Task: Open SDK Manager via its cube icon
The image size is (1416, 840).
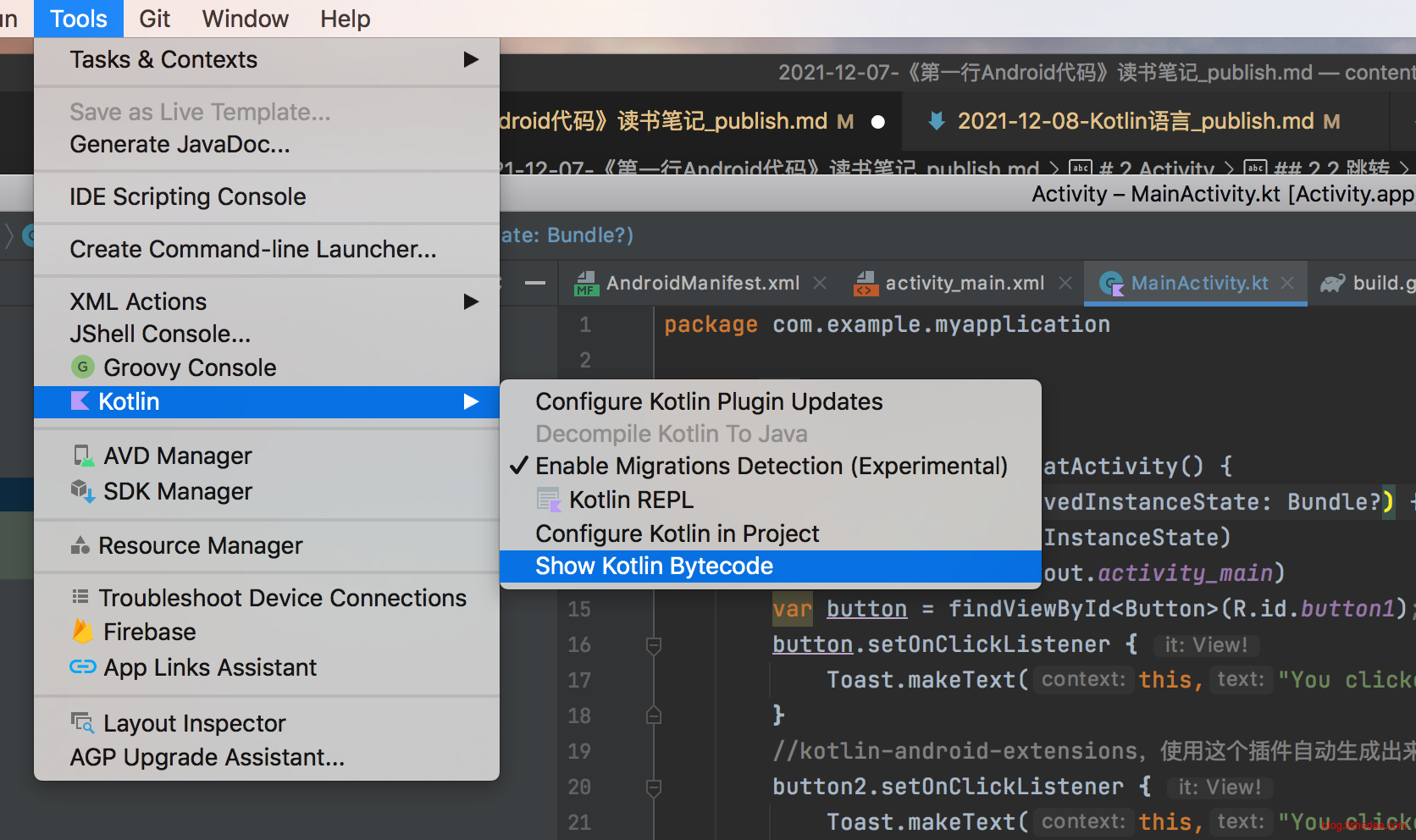Action: pyautogui.click(x=82, y=491)
